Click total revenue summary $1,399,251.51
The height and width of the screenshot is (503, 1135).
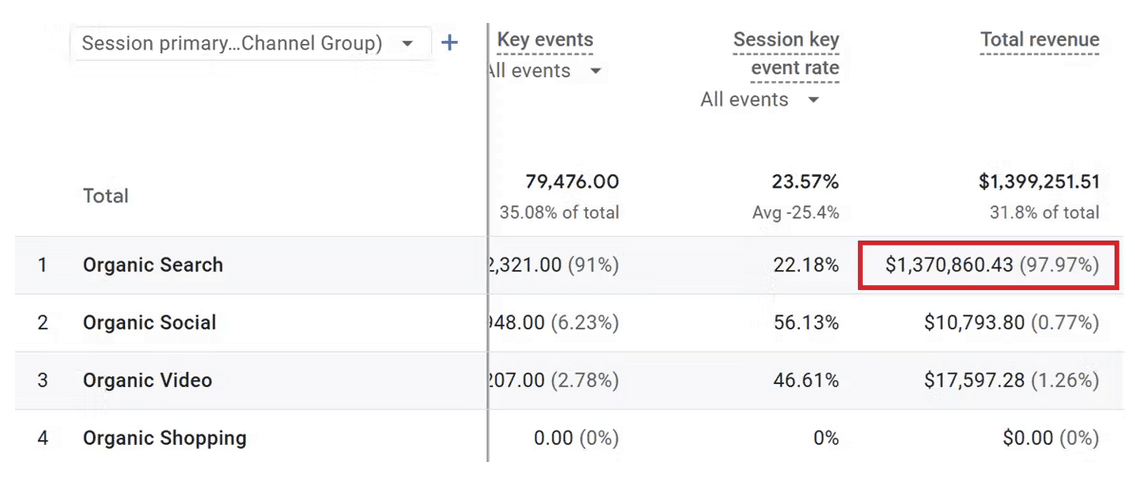(1039, 182)
